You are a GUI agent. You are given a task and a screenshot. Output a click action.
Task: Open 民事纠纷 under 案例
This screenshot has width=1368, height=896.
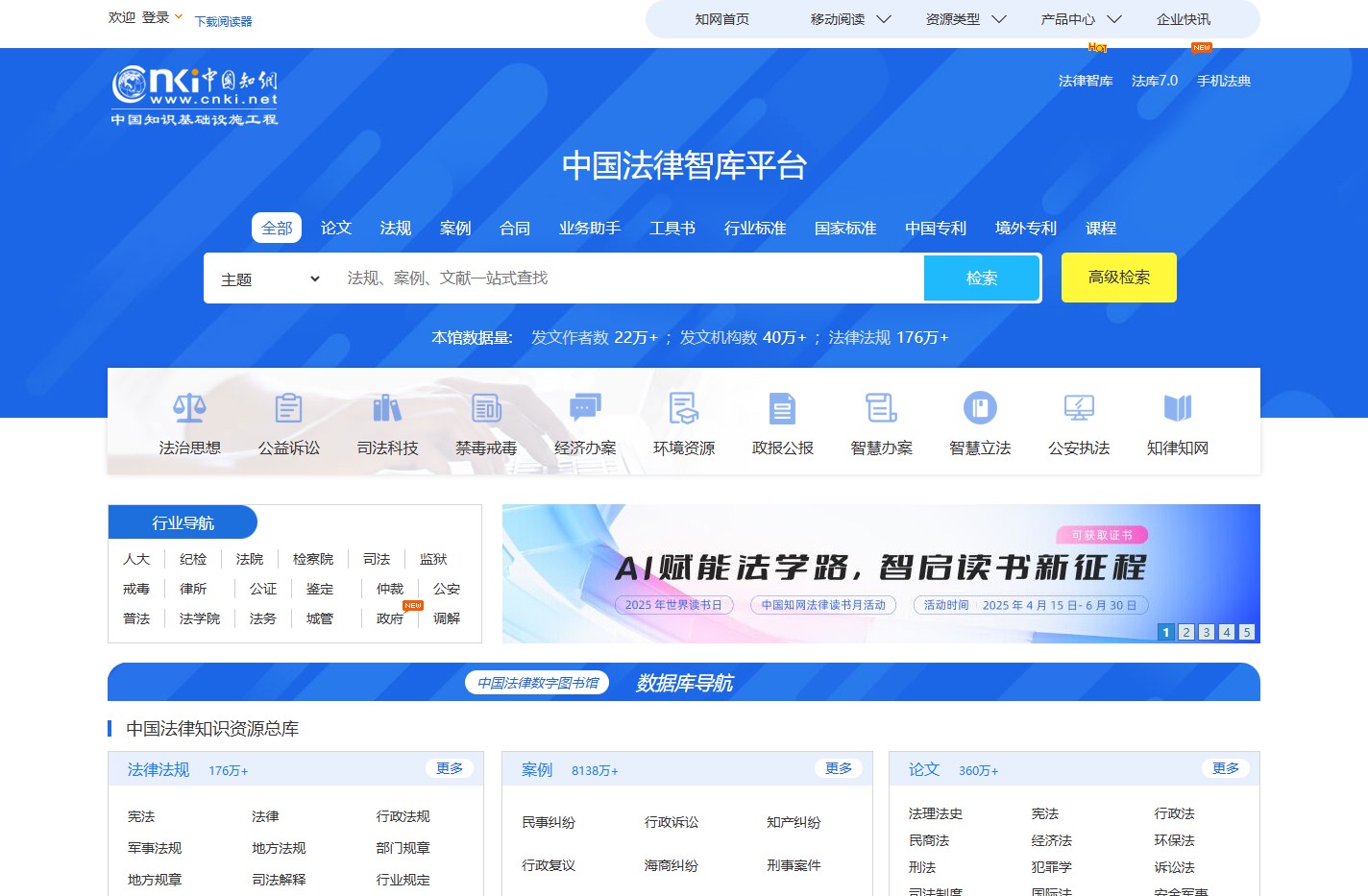[549, 822]
